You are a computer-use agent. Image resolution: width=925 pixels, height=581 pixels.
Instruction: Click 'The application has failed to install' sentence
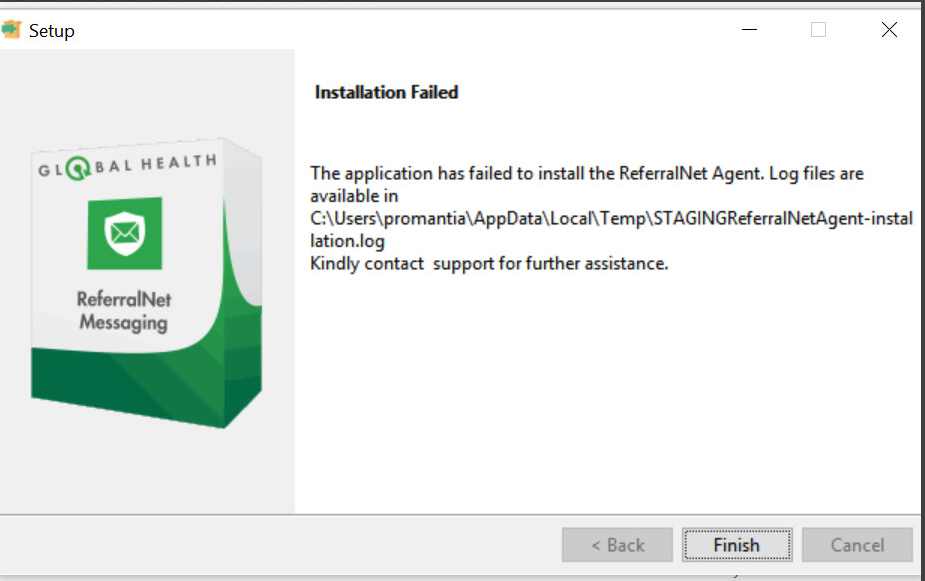(586, 173)
